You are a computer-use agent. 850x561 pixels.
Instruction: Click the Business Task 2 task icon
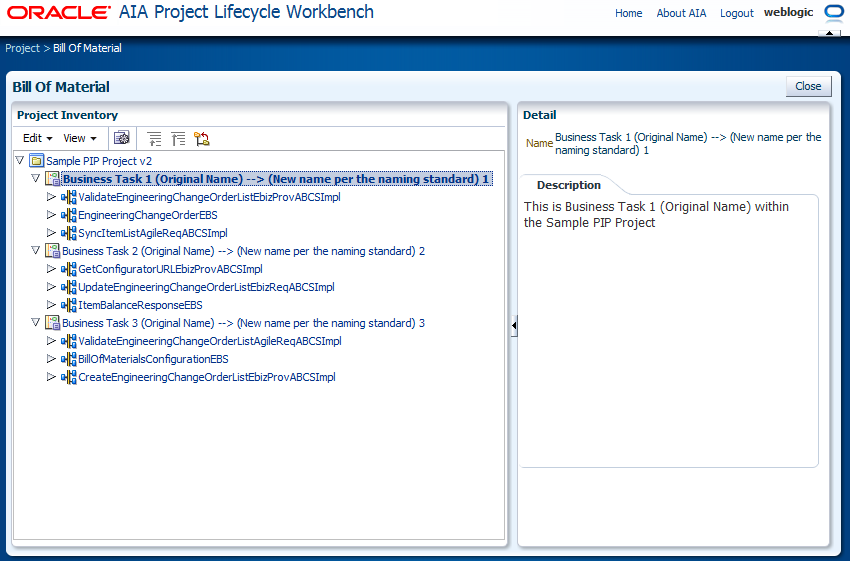(53, 250)
